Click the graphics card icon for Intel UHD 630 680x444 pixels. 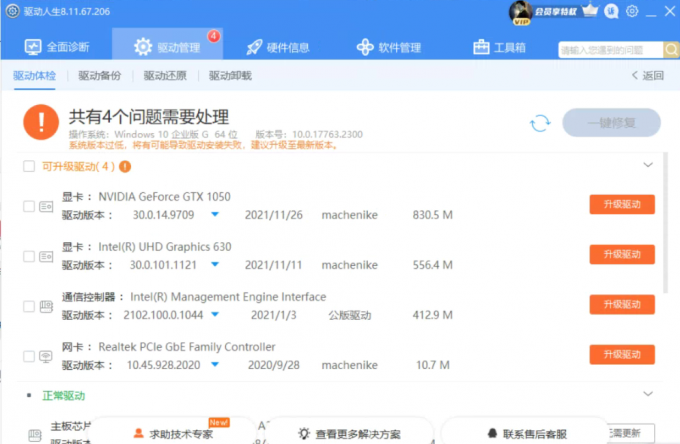(46, 257)
